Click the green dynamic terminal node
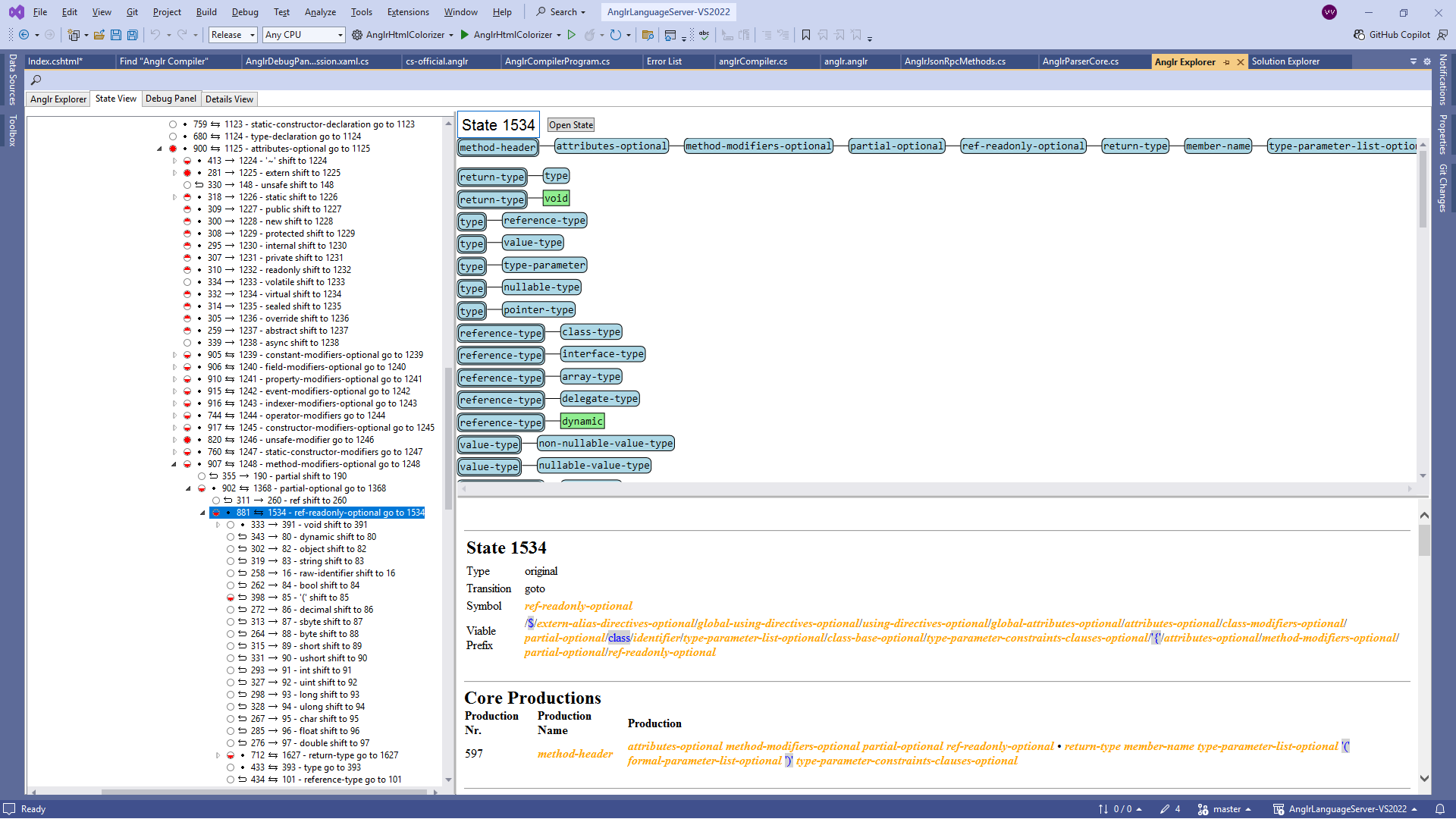 (582, 421)
